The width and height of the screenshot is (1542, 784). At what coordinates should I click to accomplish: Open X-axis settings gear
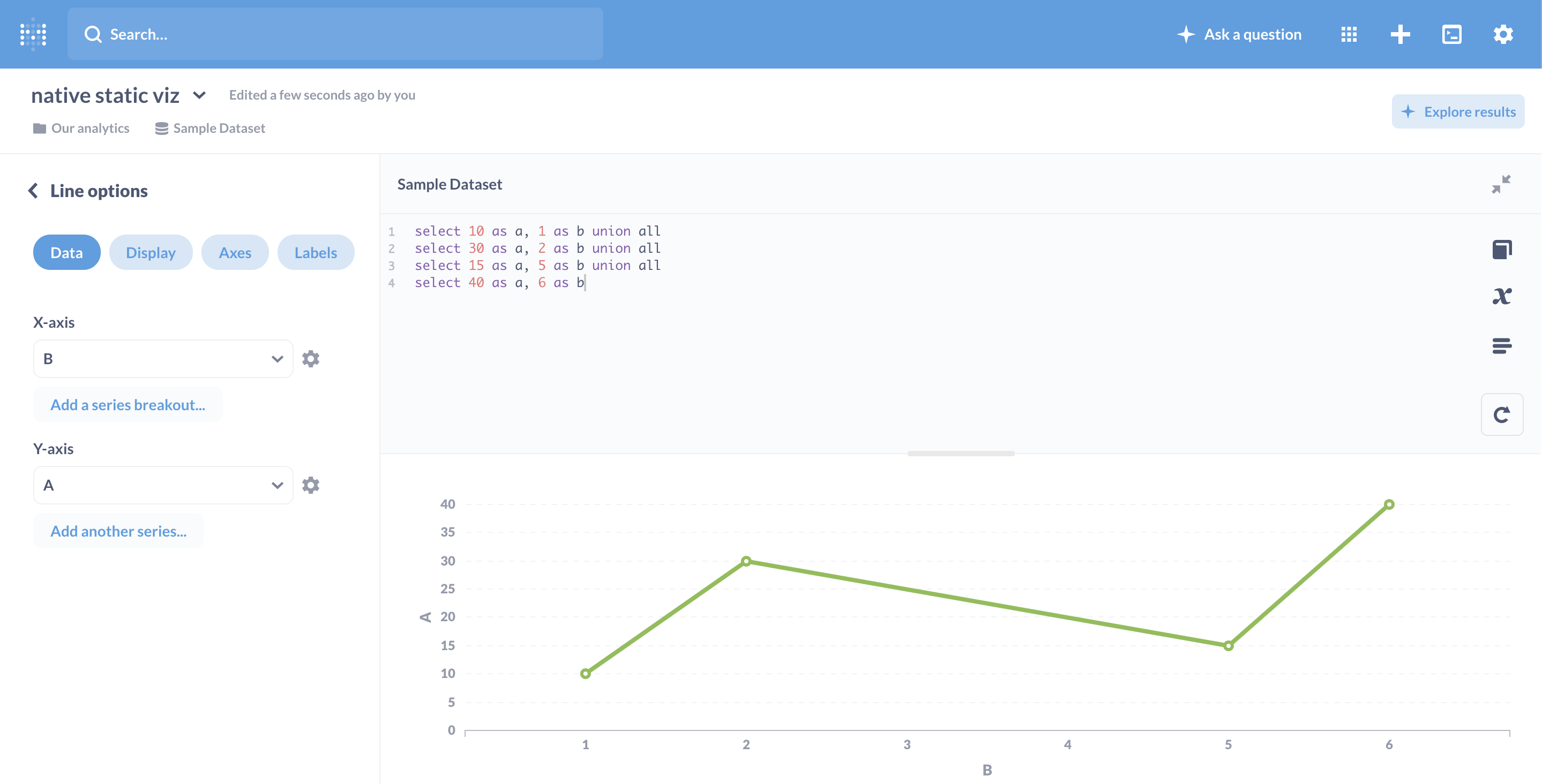point(311,358)
